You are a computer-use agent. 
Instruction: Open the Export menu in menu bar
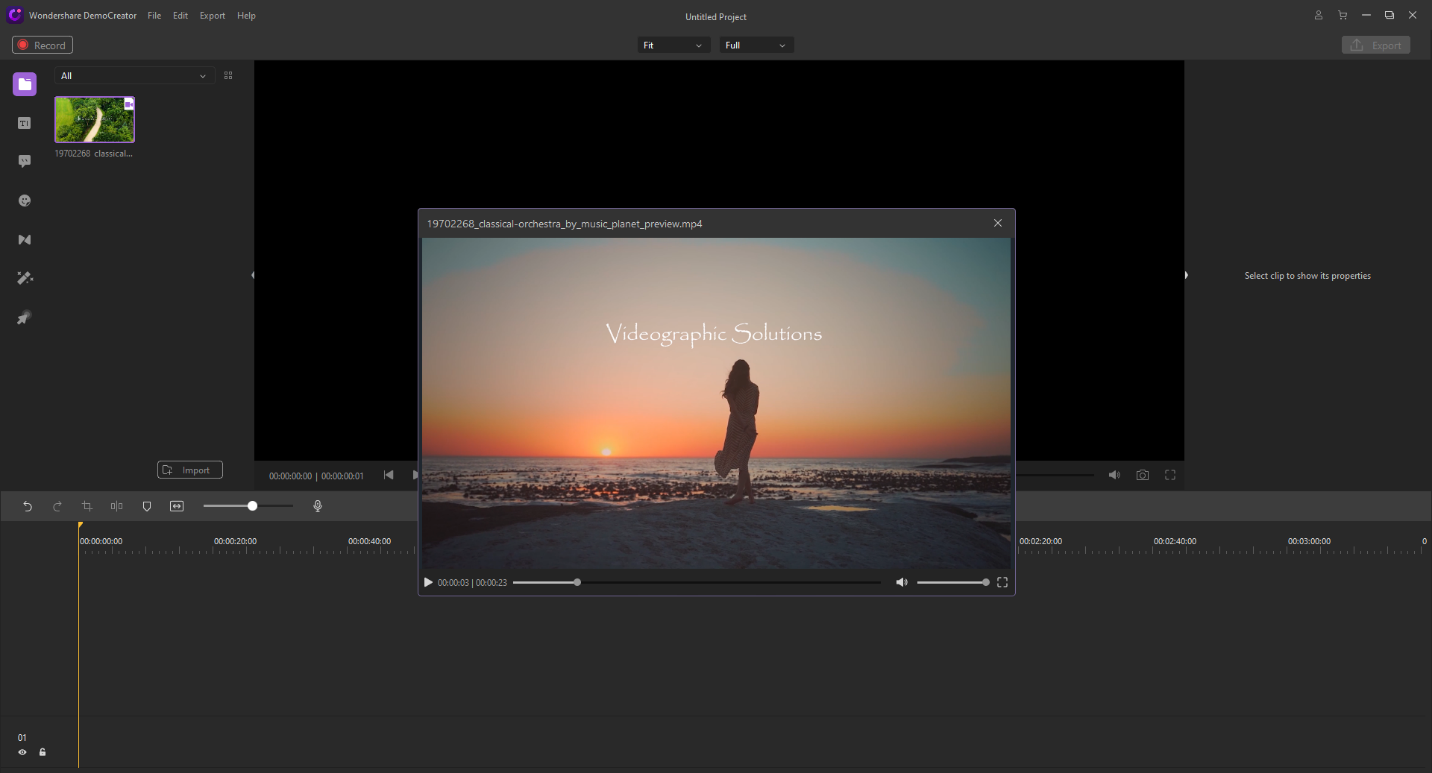click(x=212, y=16)
